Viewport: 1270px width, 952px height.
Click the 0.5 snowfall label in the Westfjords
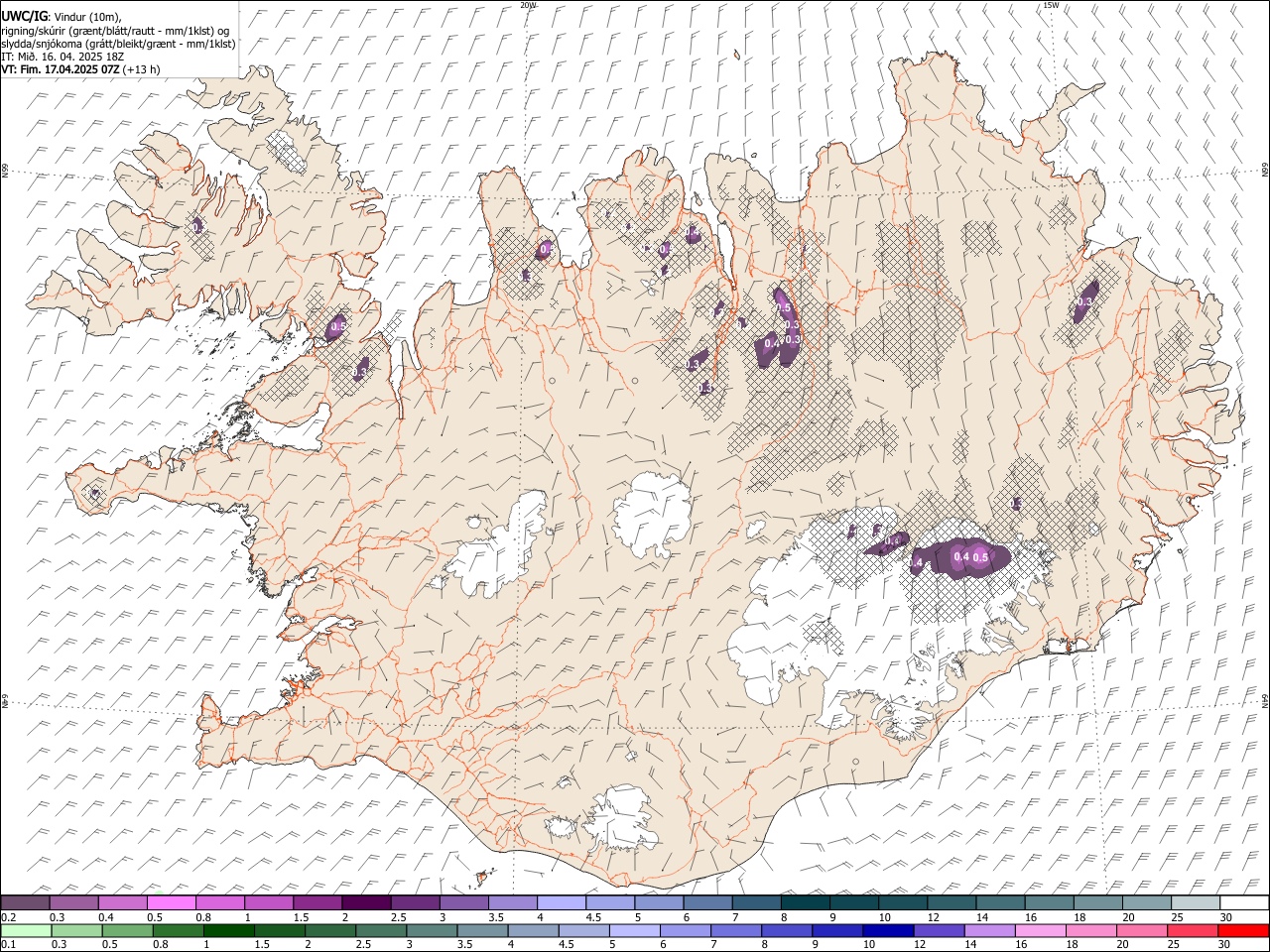click(337, 326)
